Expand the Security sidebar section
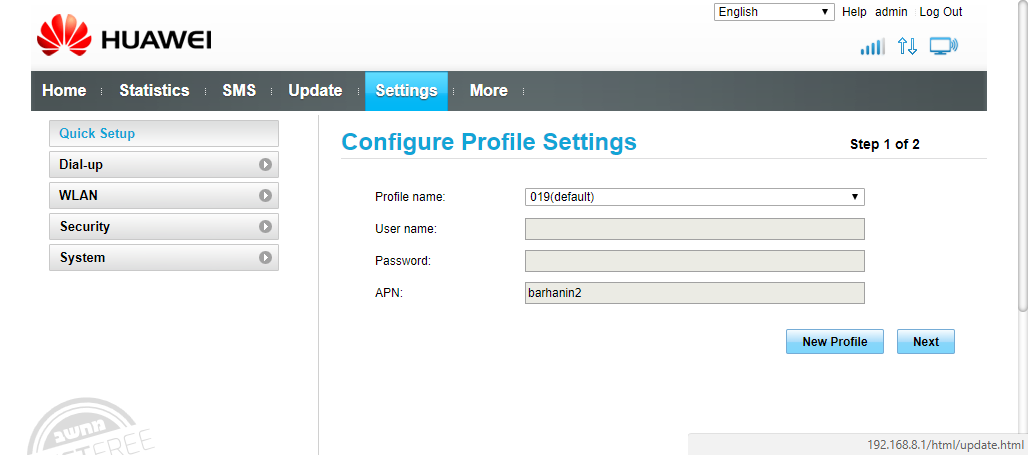 coord(163,227)
